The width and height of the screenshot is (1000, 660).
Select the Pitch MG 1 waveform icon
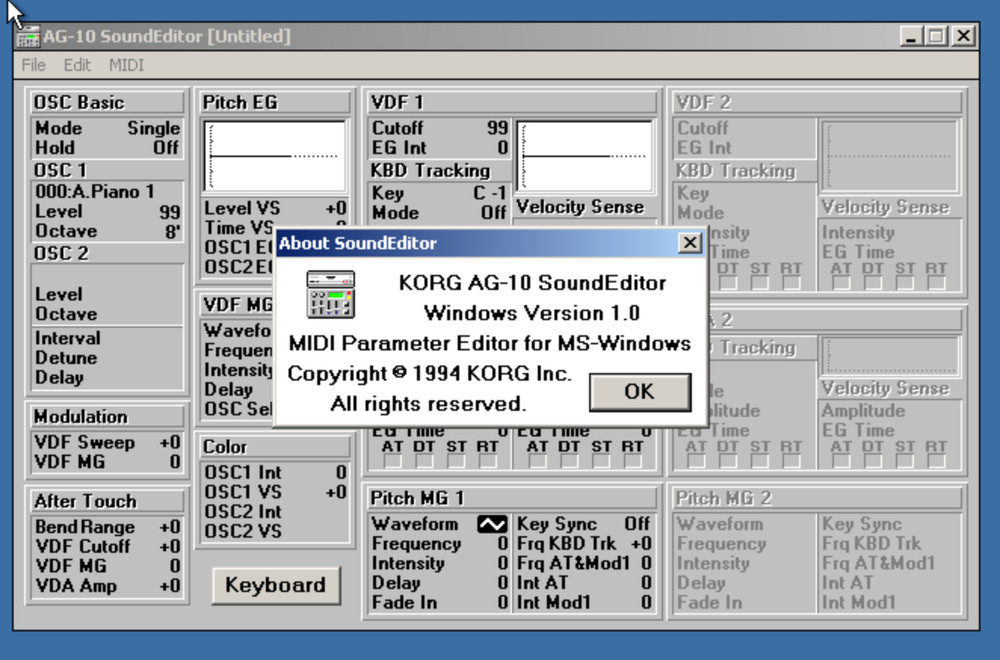[492, 524]
